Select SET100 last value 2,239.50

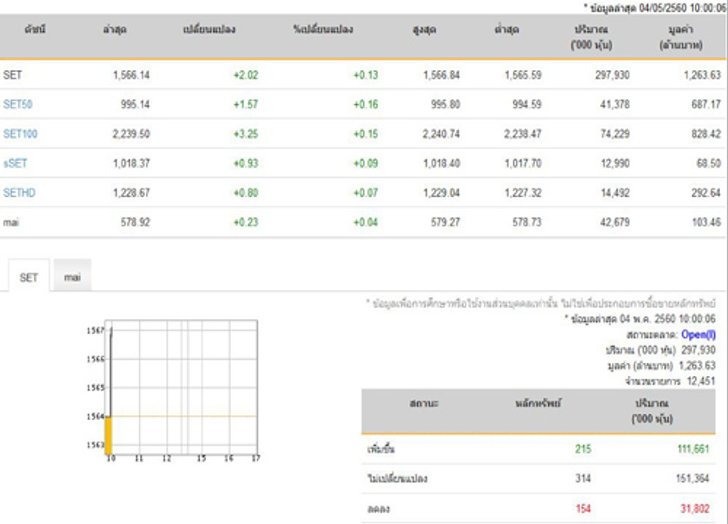coord(131,134)
